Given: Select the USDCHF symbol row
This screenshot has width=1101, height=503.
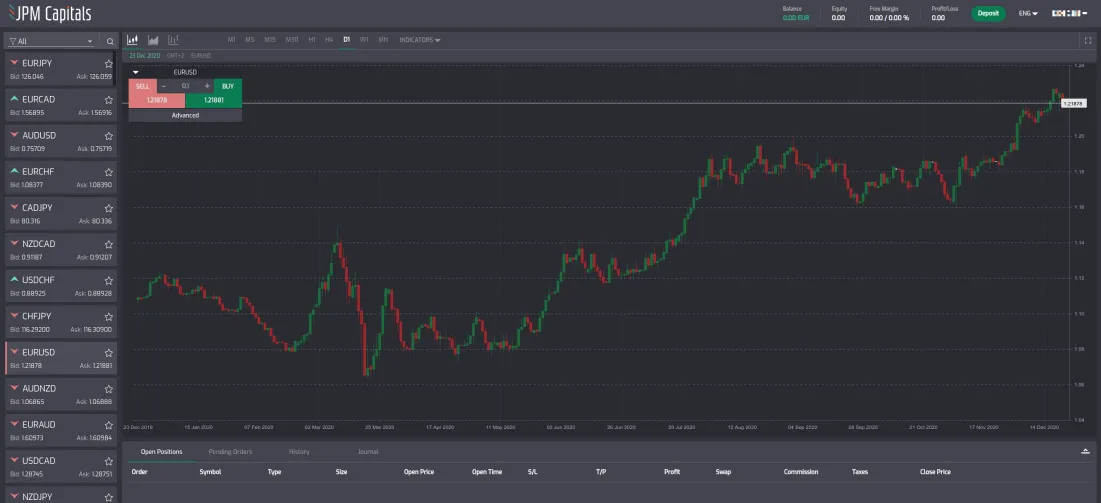Looking at the screenshot, I should pyautogui.click(x=60, y=287).
